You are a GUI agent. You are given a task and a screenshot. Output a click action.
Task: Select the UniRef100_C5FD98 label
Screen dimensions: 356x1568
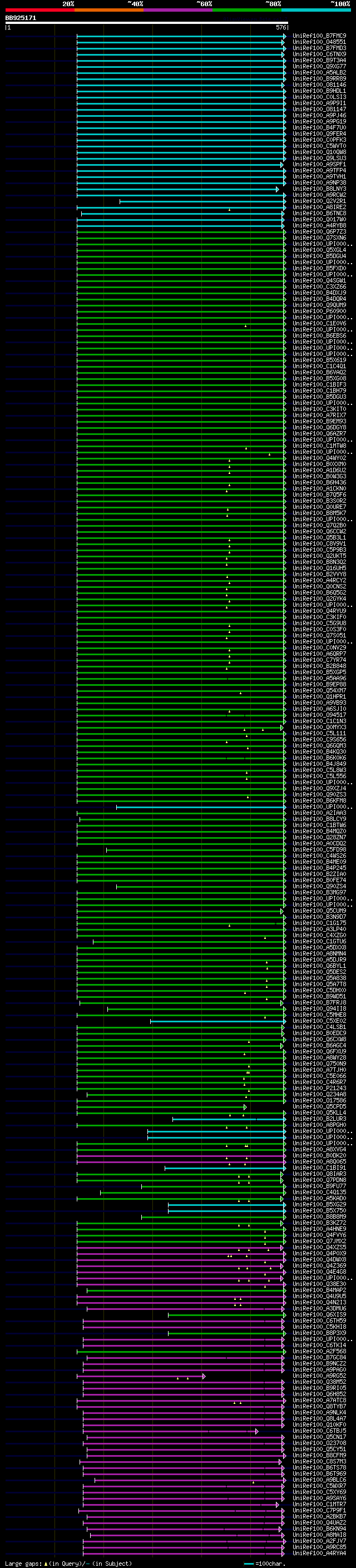pyautogui.click(x=319, y=850)
